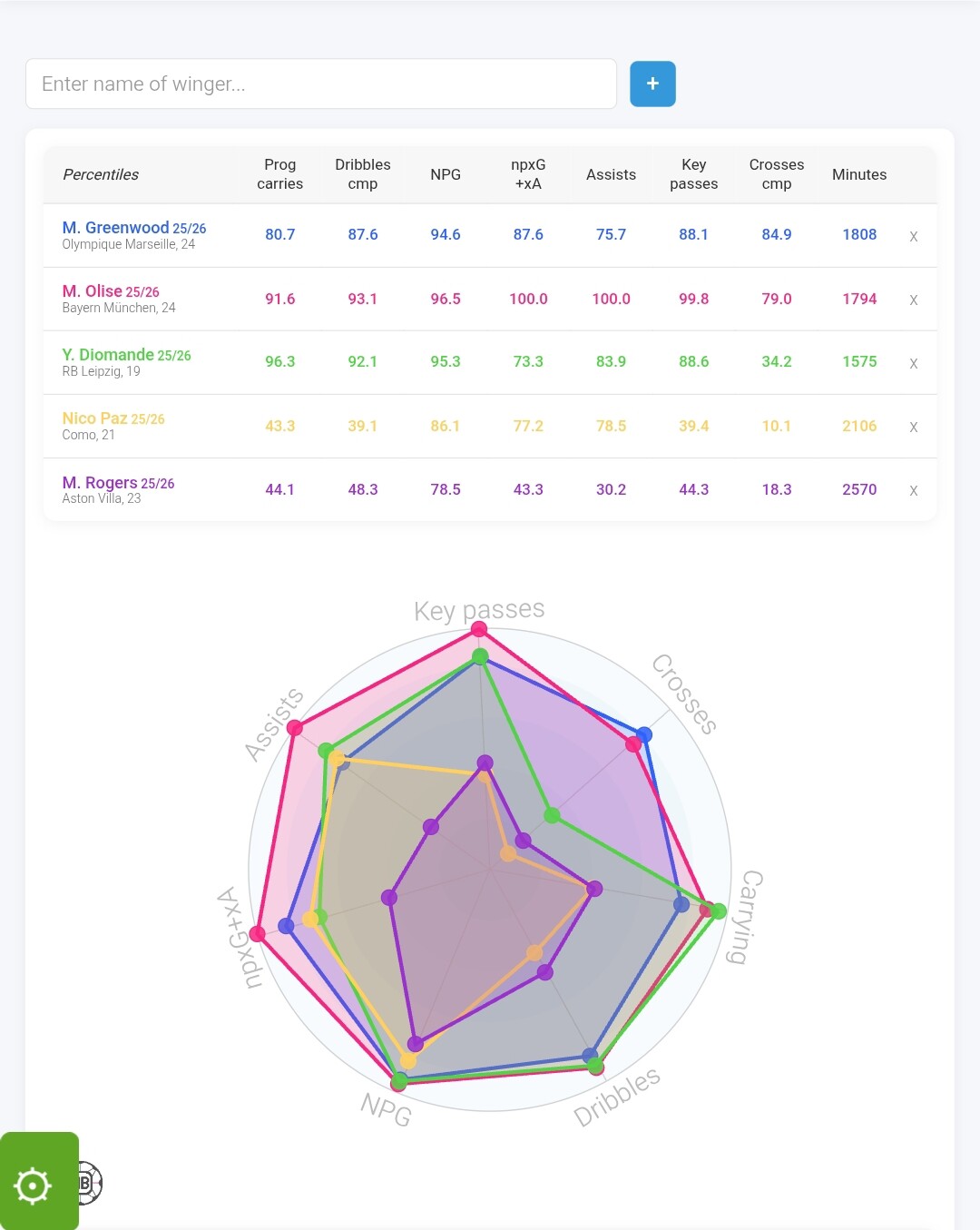Click Greenwood's blue Crosses radar point
This screenshot has height=1230, width=980.
pos(644,734)
